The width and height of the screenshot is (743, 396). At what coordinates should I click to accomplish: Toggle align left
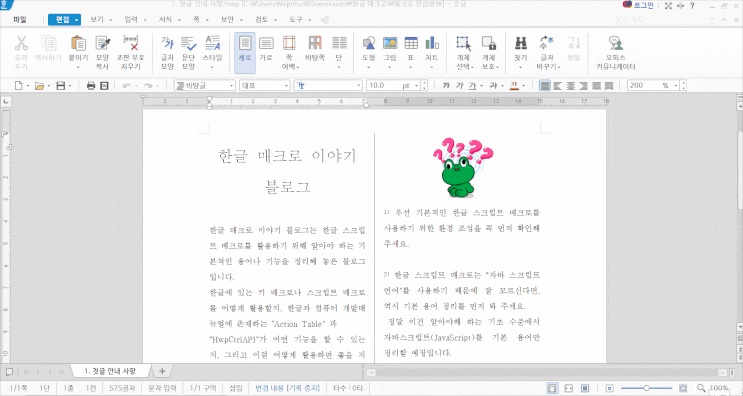[x=558, y=86]
